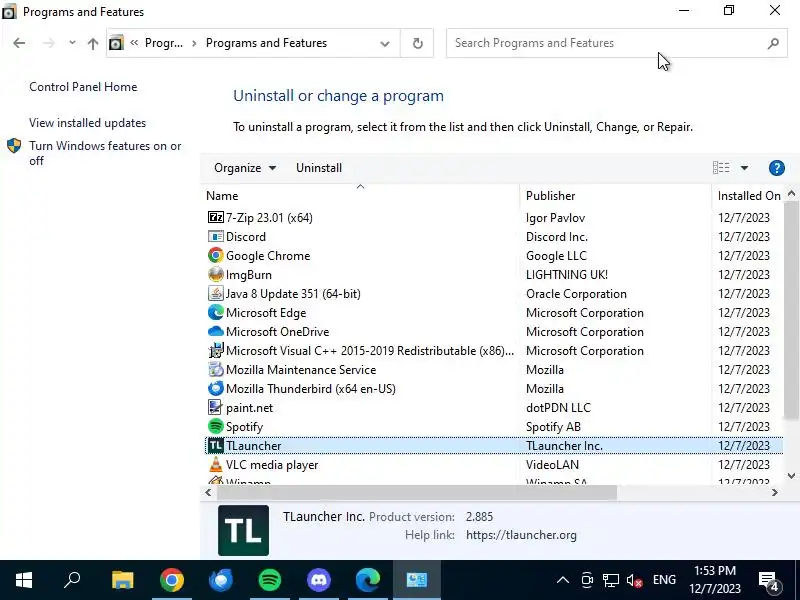The width and height of the screenshot is (800, 600).
Task: Open the Windows Start menu
Action: tap(24, 580)
